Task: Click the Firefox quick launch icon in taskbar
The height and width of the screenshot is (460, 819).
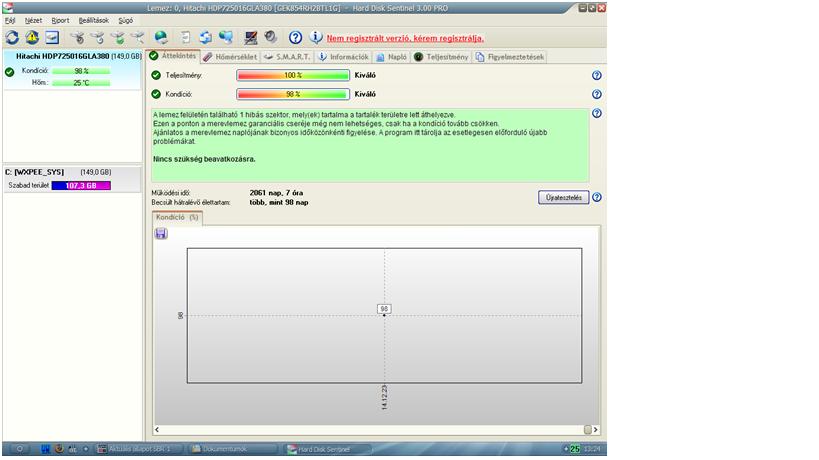Action: tap(59, 449)
